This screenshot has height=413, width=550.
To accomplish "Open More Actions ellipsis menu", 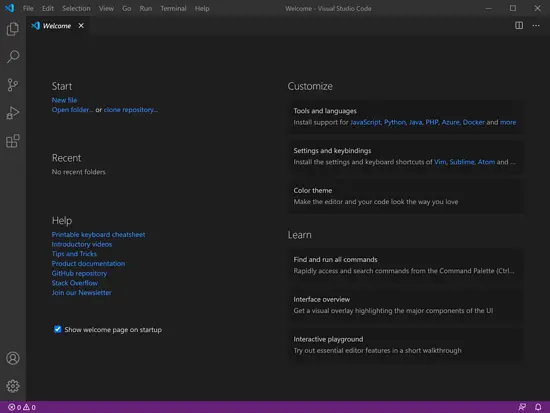I will tap(536, 25).
